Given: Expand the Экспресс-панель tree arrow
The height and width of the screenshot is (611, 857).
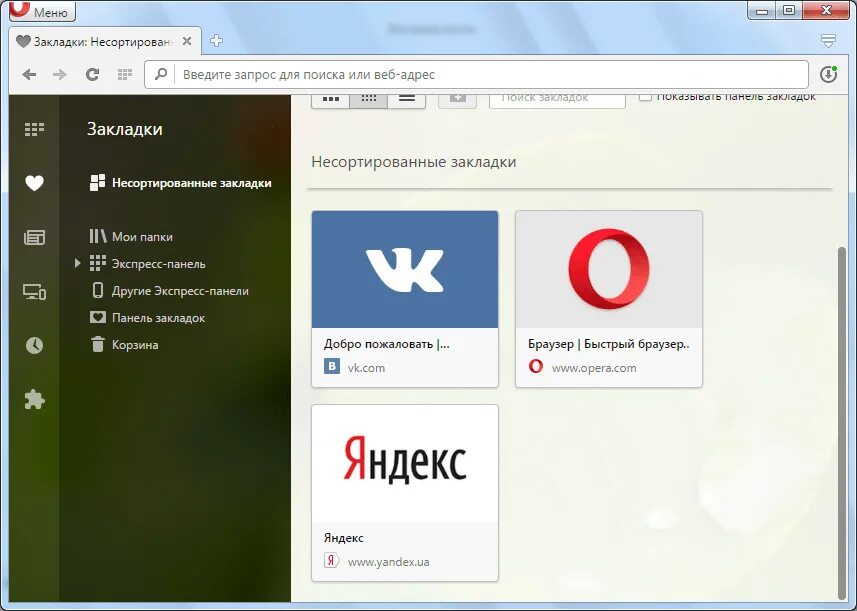Looking at the screenshot, I should coord(78,263).
